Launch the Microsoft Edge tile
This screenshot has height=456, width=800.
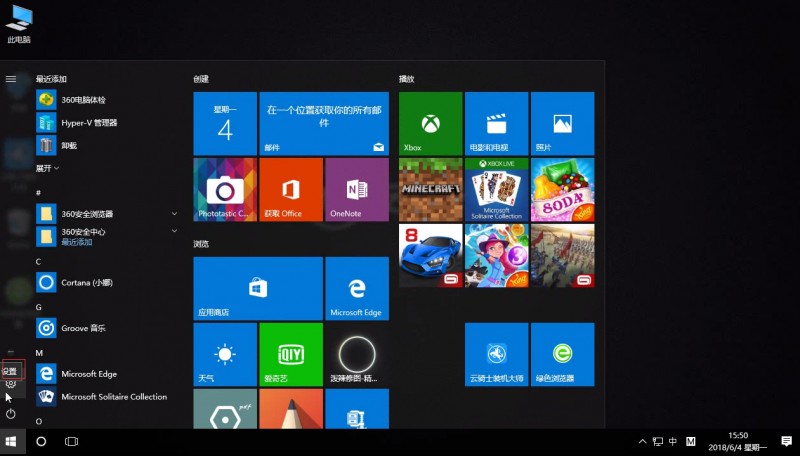(357, 288)
